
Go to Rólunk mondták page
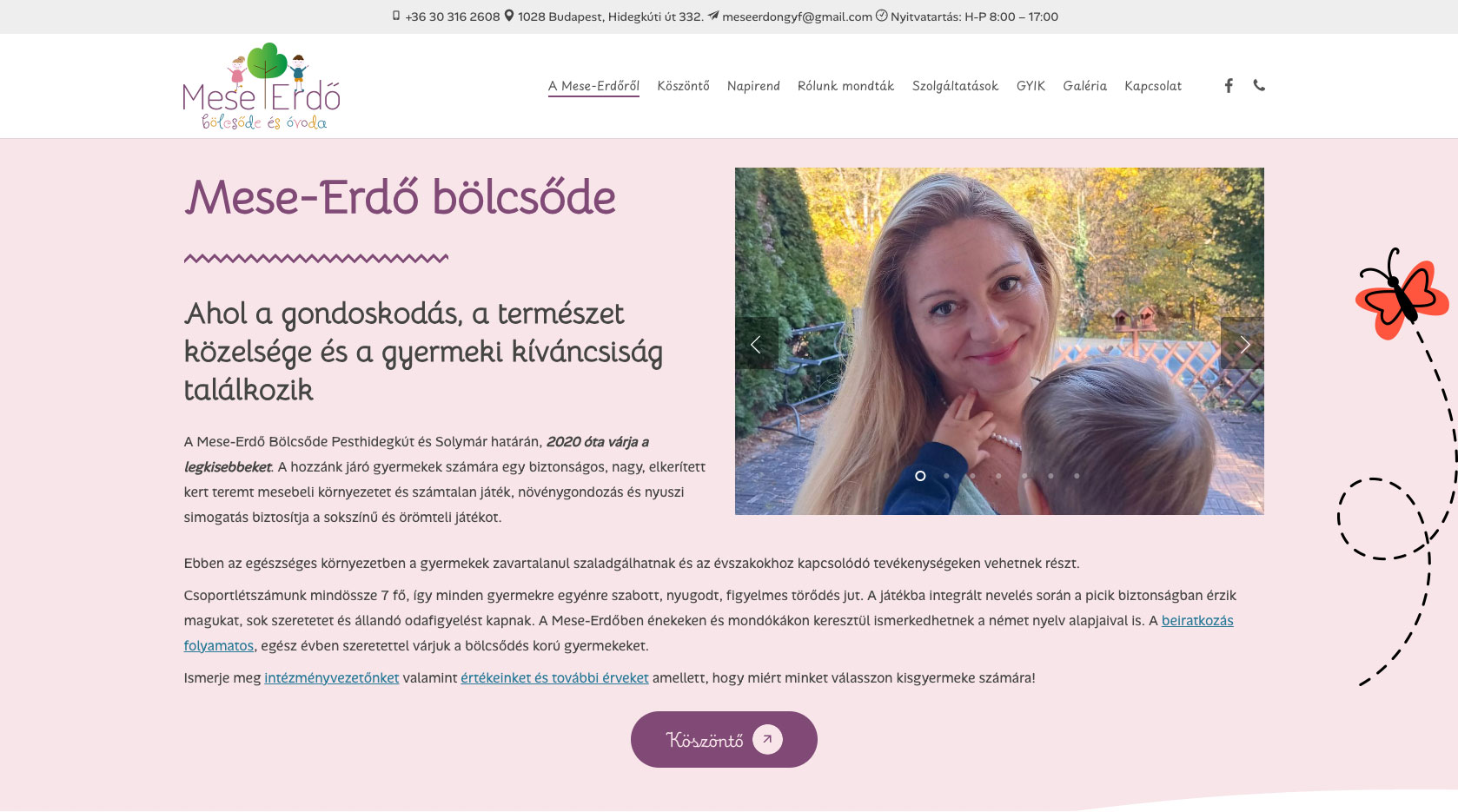845,86
